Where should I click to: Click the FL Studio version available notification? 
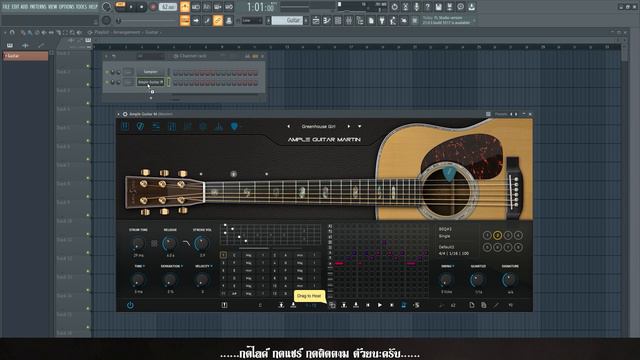click(x=446, y=20)
